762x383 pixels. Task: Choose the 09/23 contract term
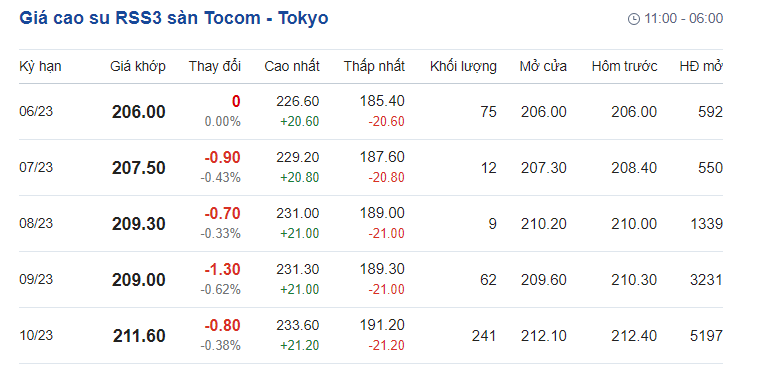click(36, 279)
